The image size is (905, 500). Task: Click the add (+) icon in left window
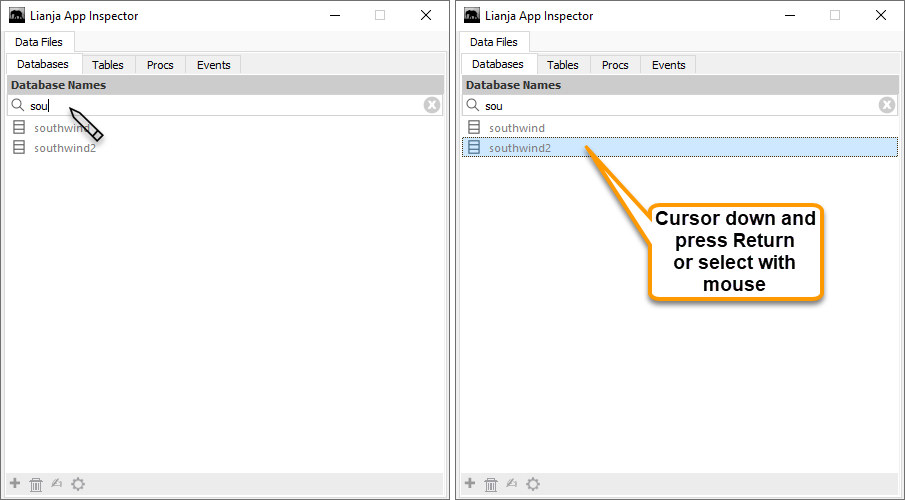pos(15,484)
